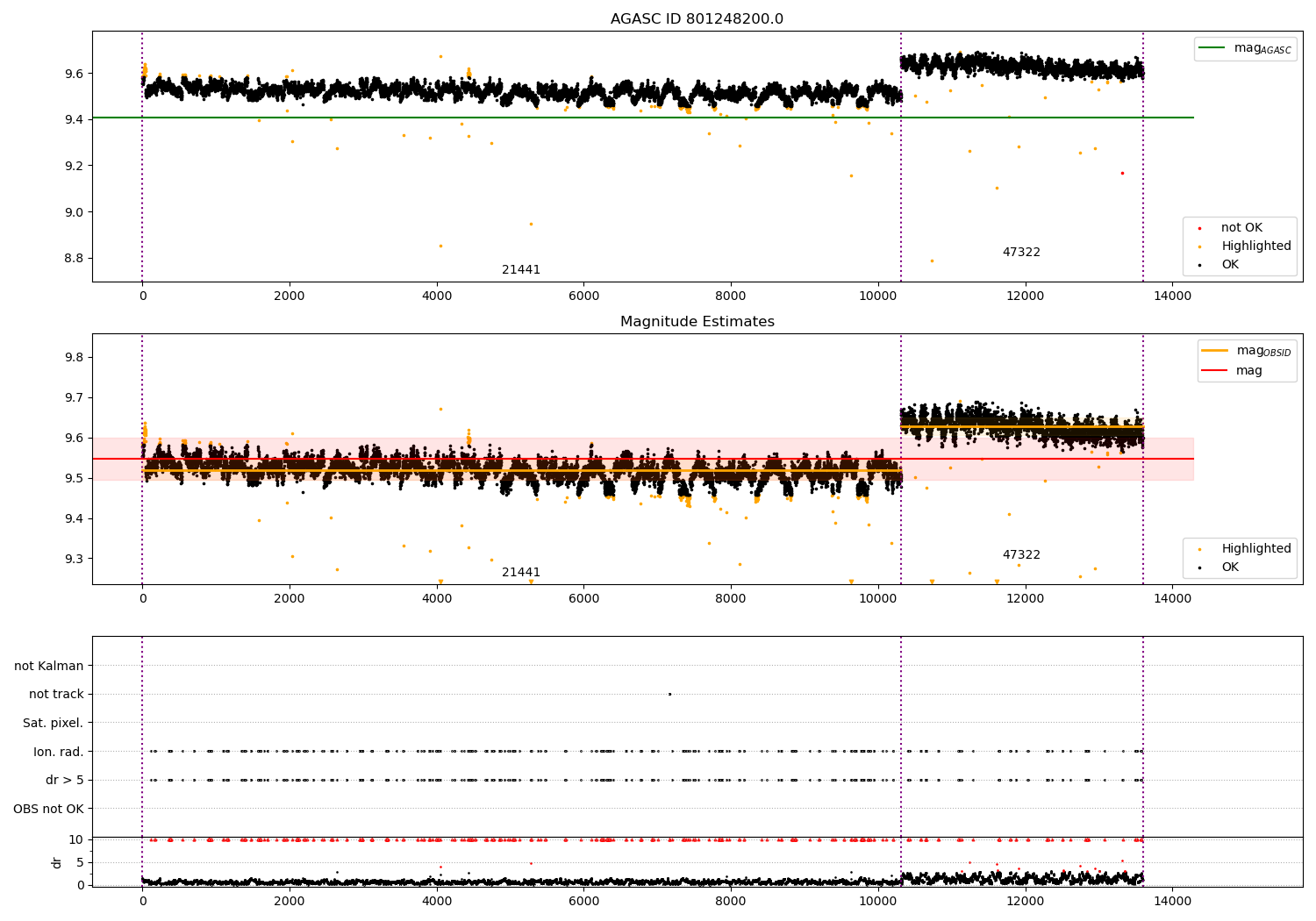Click "OK" in the middle plot legend
Image resolution: width=1316 pixels, height=921 pixels.
click(1230, 568)
